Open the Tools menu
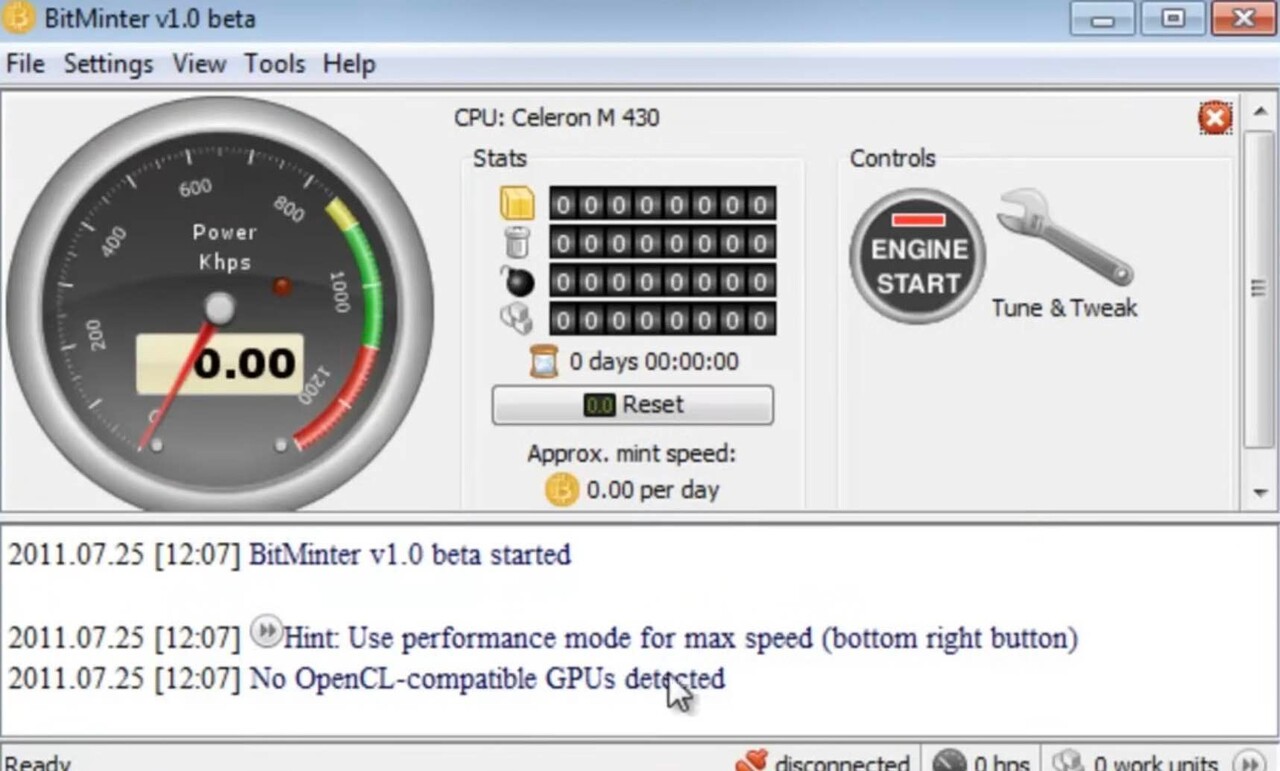This screenshot has width=1280, height=771. click(x=274, y=64)
